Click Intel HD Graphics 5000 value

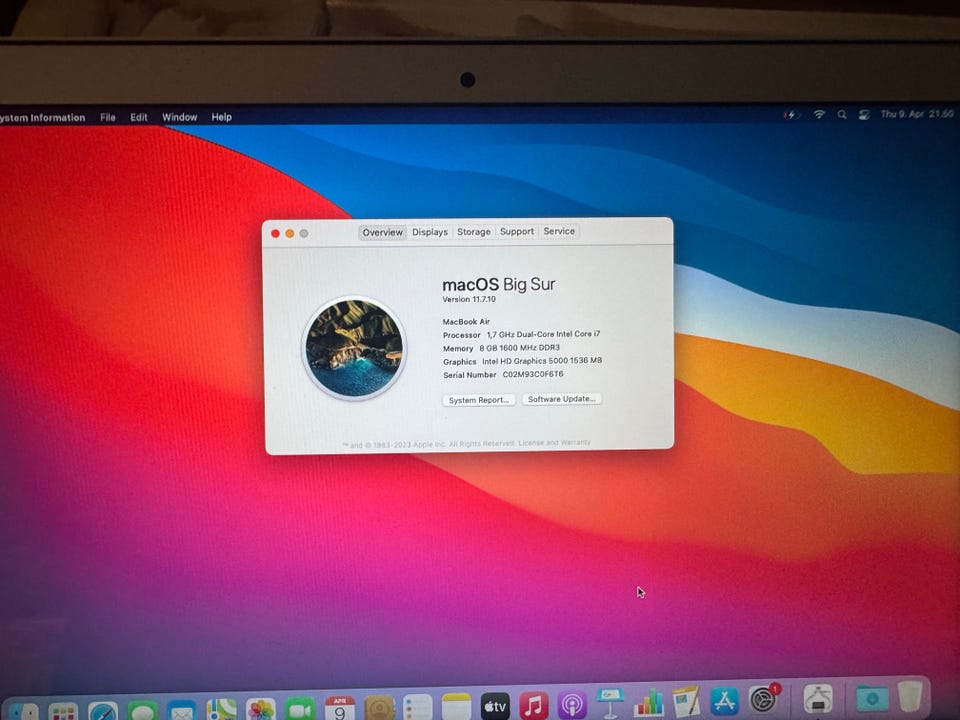tap(542, 361)
